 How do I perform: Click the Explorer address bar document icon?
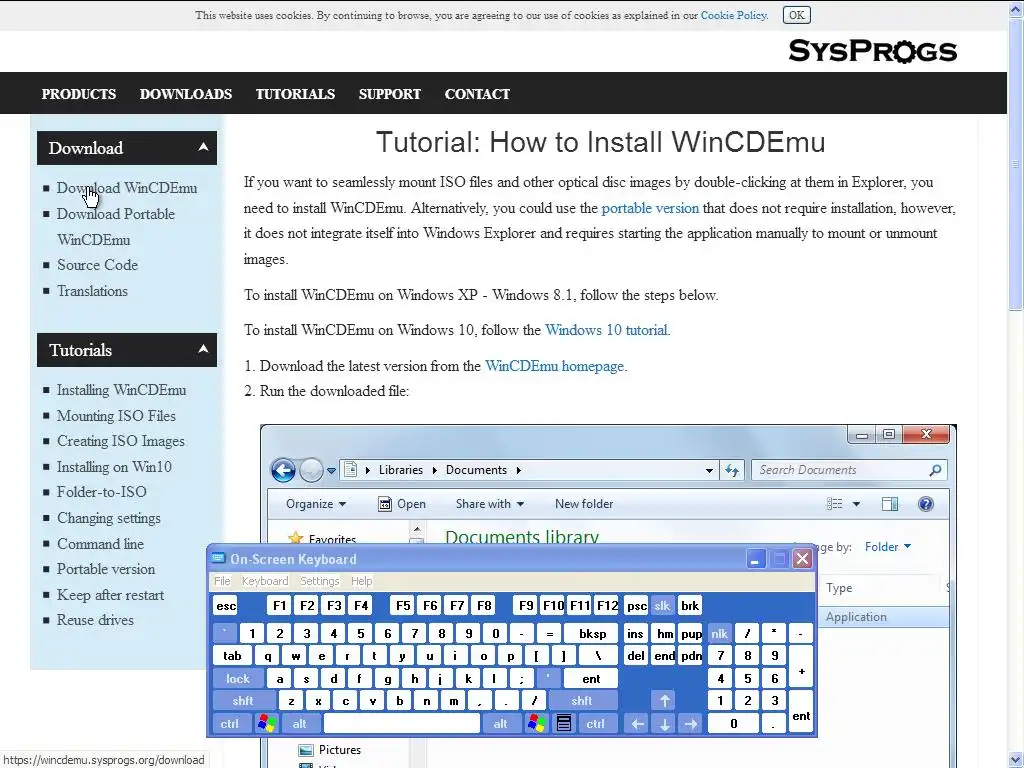coord(351,470)
